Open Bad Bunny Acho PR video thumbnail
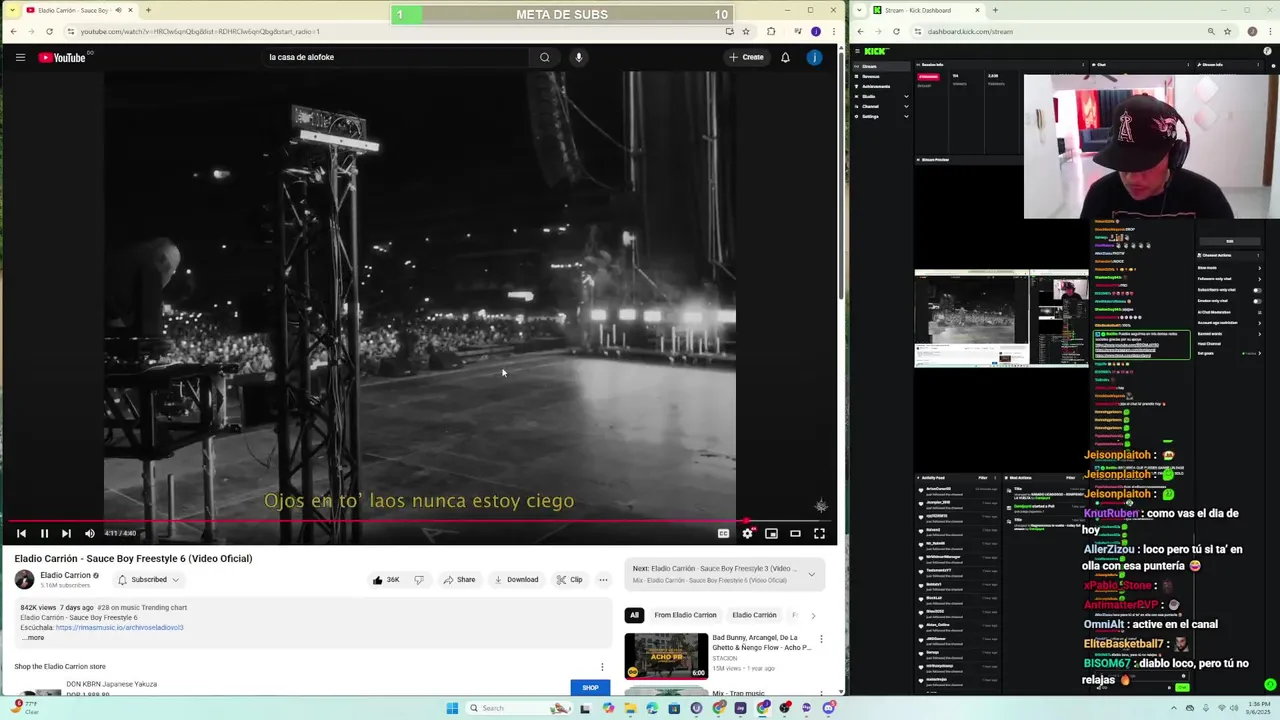The height and width of the screenshot is (720, 1280). 666,656
